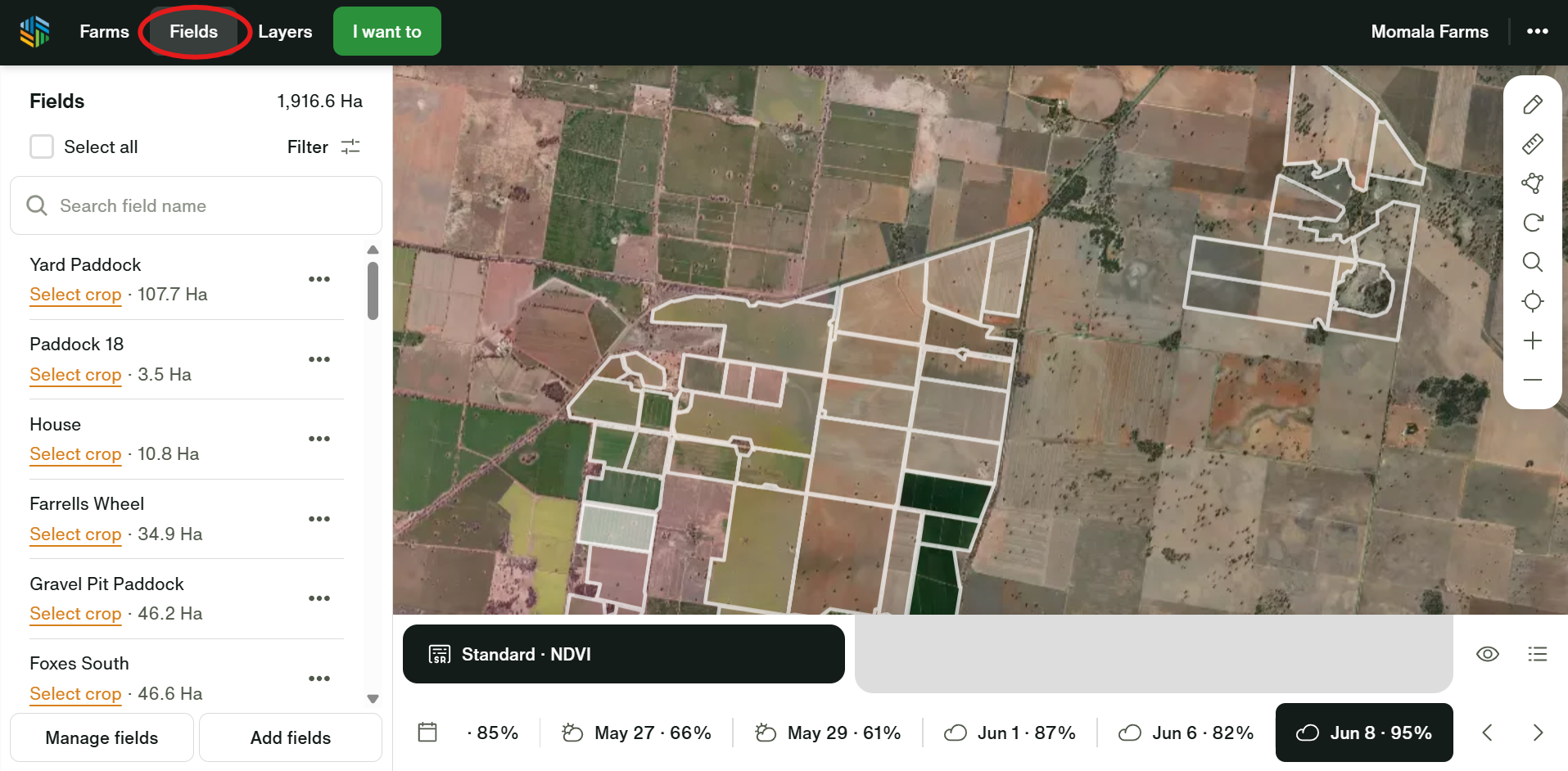Screen dimensions: 1568x771
Task: Expand options menu for Yard Paddock
Action: [x=319, y=279]
